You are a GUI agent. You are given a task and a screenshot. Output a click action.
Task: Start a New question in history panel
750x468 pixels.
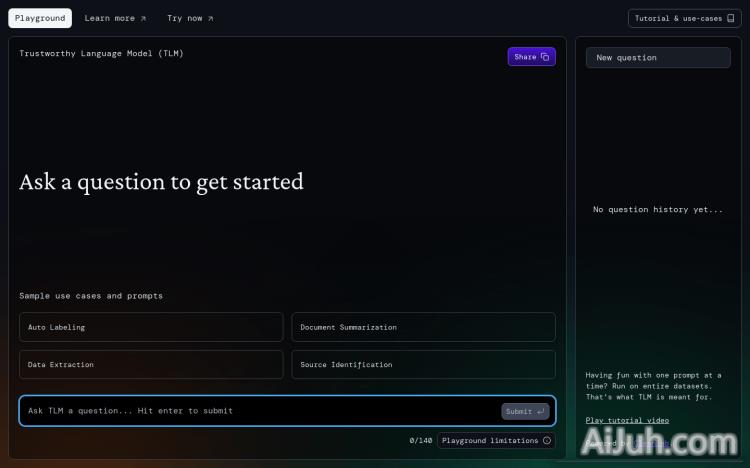658,58
